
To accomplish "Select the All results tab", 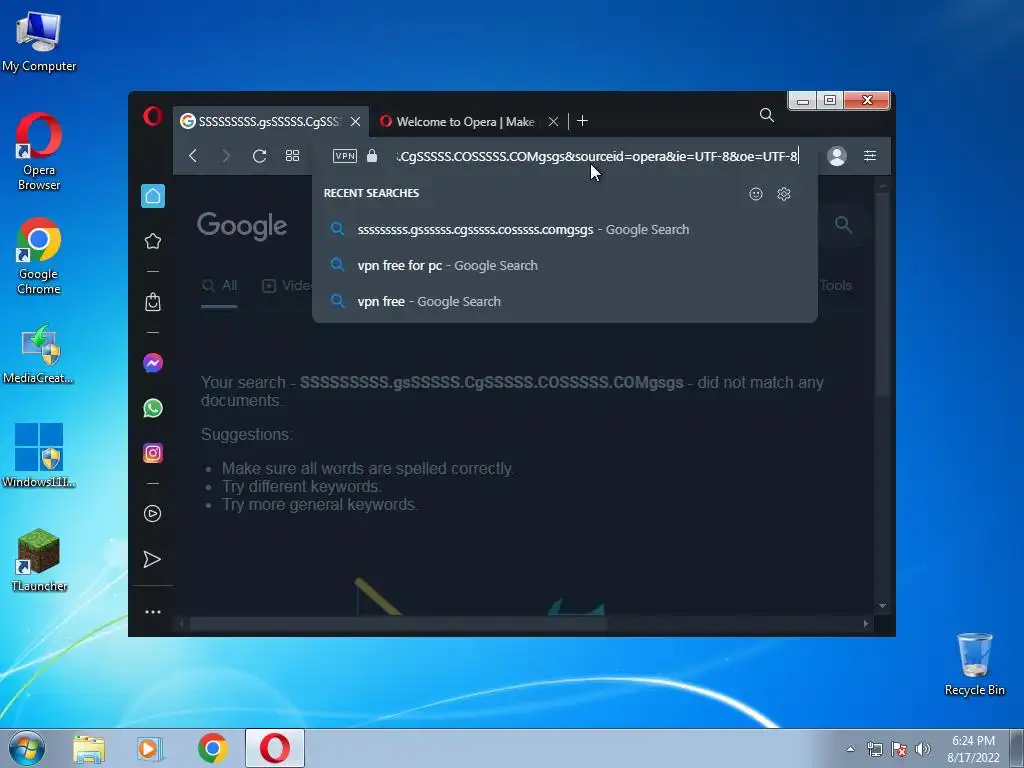I will tap(219, 285).
